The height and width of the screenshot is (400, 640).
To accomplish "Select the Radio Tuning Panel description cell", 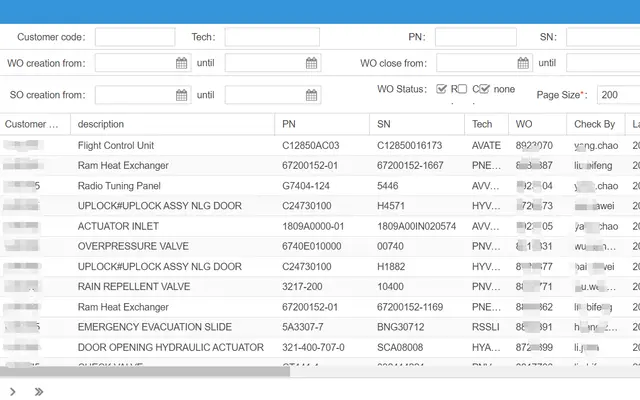I will 173,186.
